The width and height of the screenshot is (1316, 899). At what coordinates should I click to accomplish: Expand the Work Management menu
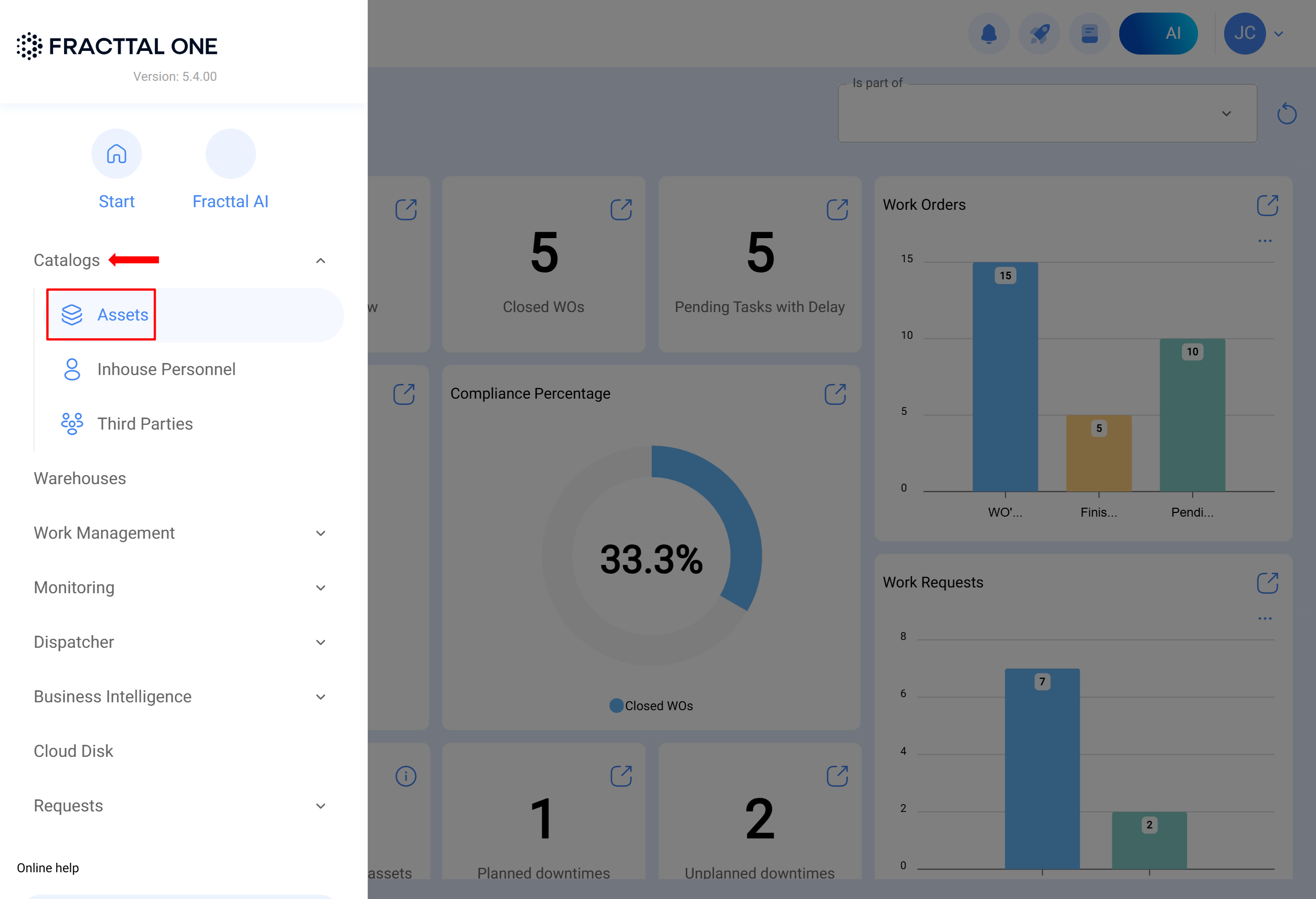click(x=321, y=533)
